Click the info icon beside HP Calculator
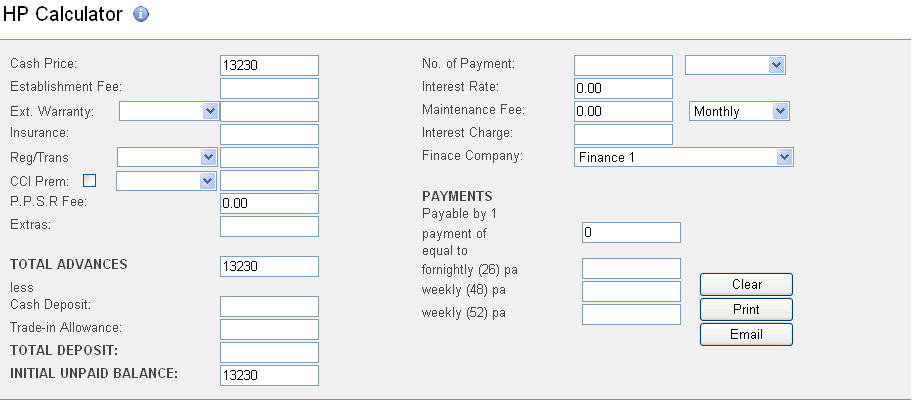The height and width of the screenshot is (406, 912). (x=141, y=15)
